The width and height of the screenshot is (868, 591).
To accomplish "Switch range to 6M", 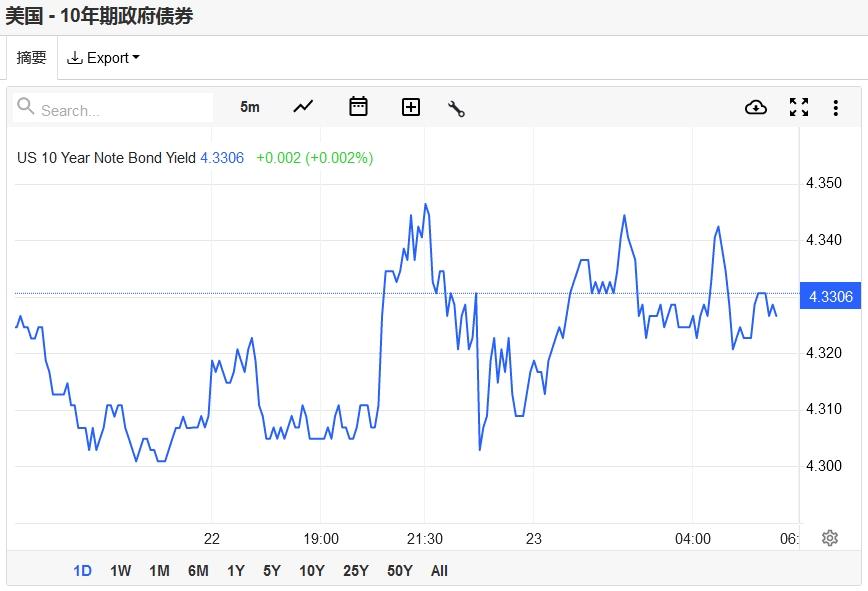I will [x=198, y=571].
